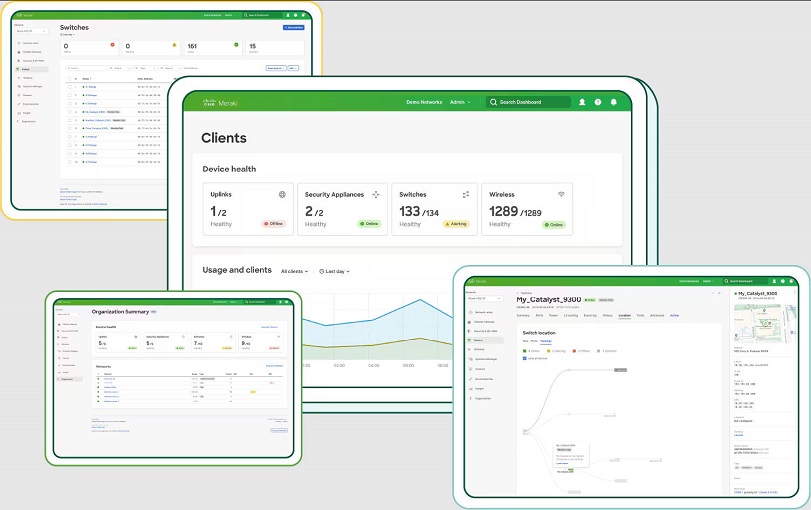
Task: Click the Cisco Meraki logo
Action: coord(217,102)
